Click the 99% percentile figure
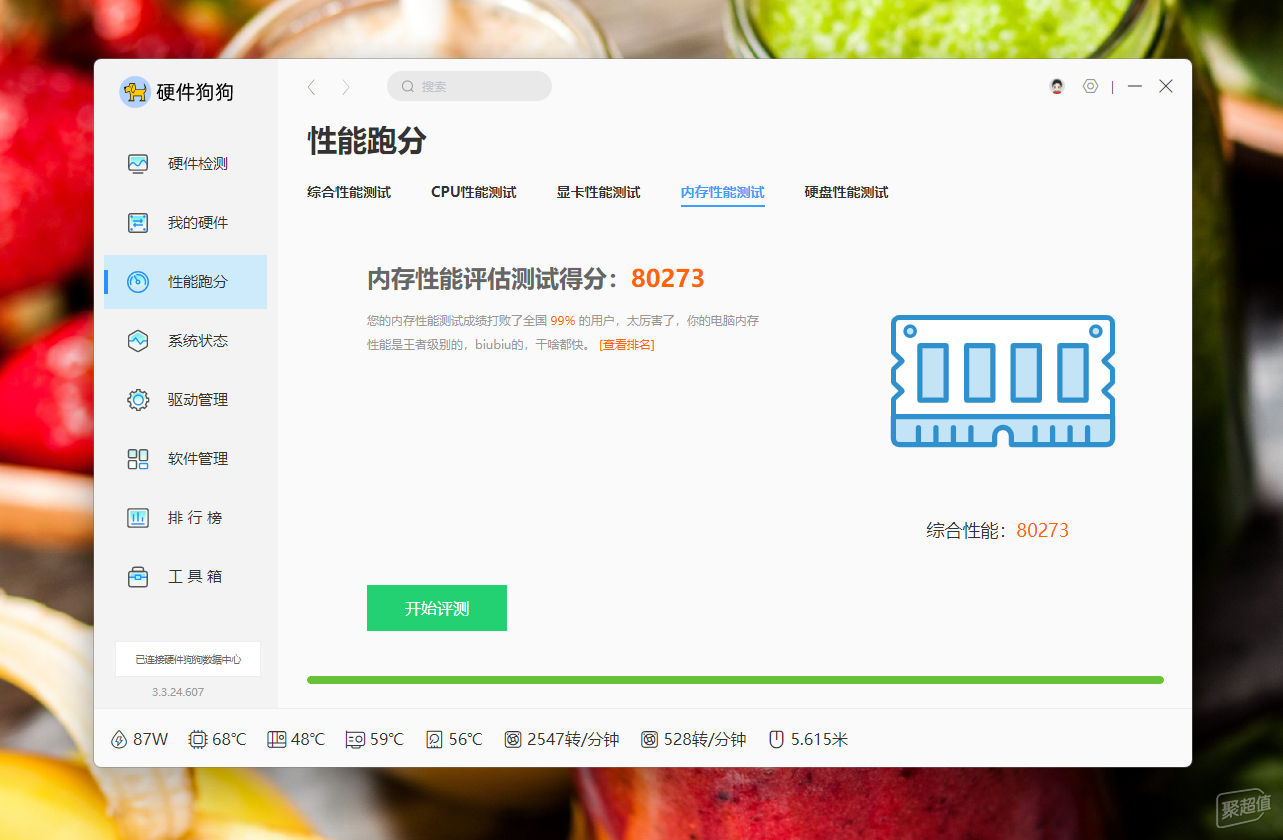This screenshot has width=1283, height=840. pos(562,321)
